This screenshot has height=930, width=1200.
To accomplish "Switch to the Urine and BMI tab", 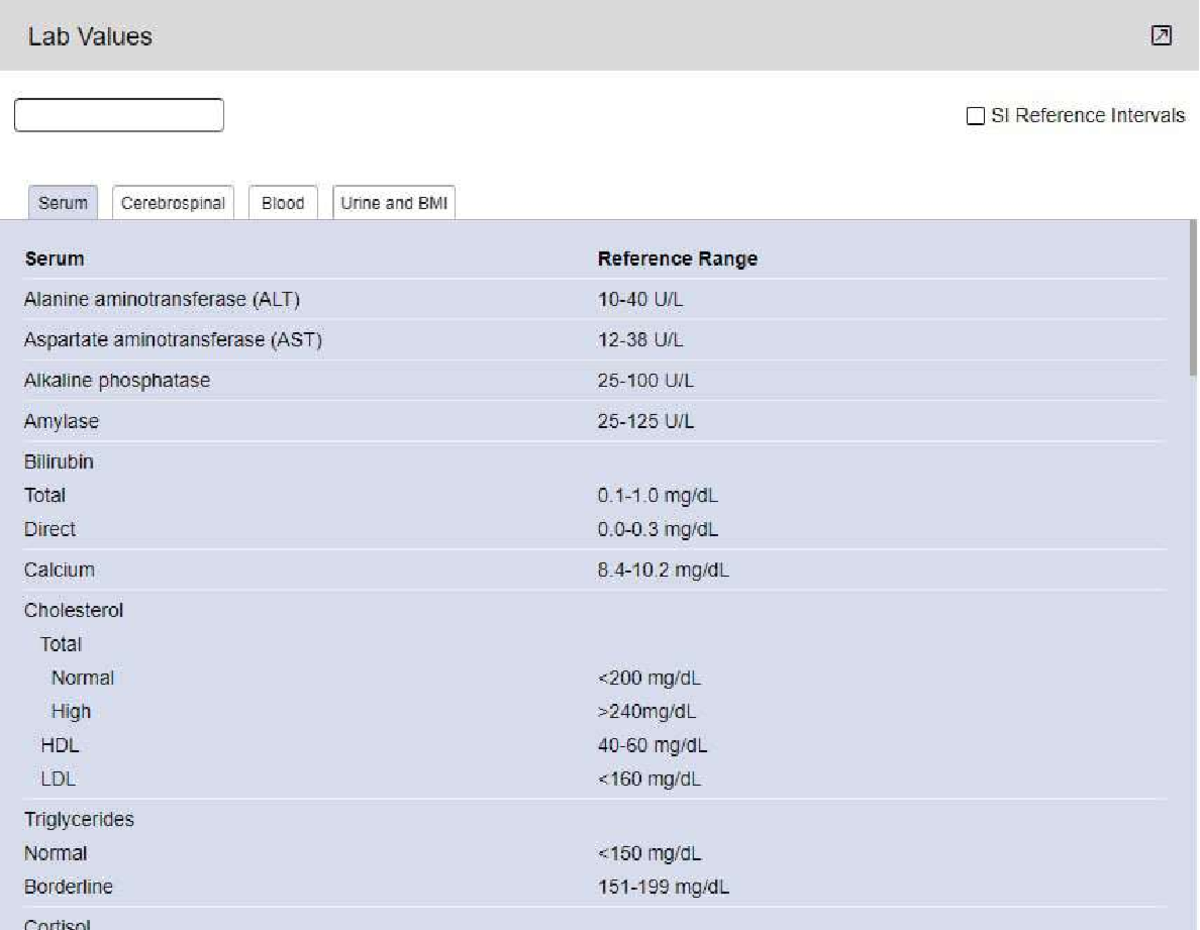I will (x=394, y=203).
